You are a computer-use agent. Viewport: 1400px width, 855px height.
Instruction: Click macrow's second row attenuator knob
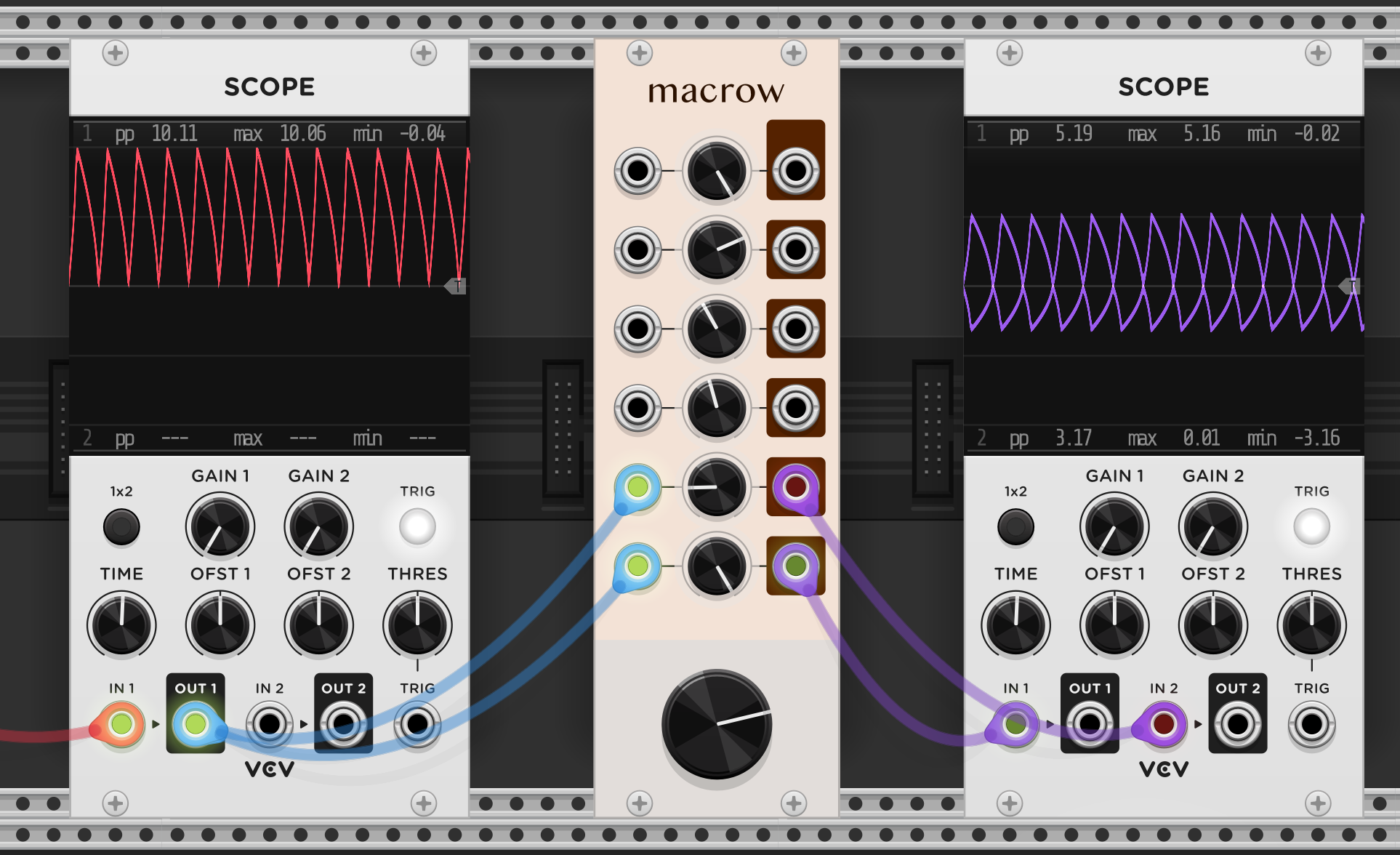(717, 250)
